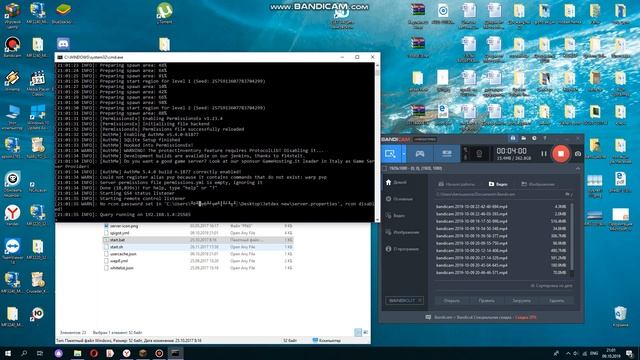The width and height of the screenshot is (640, 360).
Task: Collapse the Bandicam panel with chevron
Action: click(578, 169)
